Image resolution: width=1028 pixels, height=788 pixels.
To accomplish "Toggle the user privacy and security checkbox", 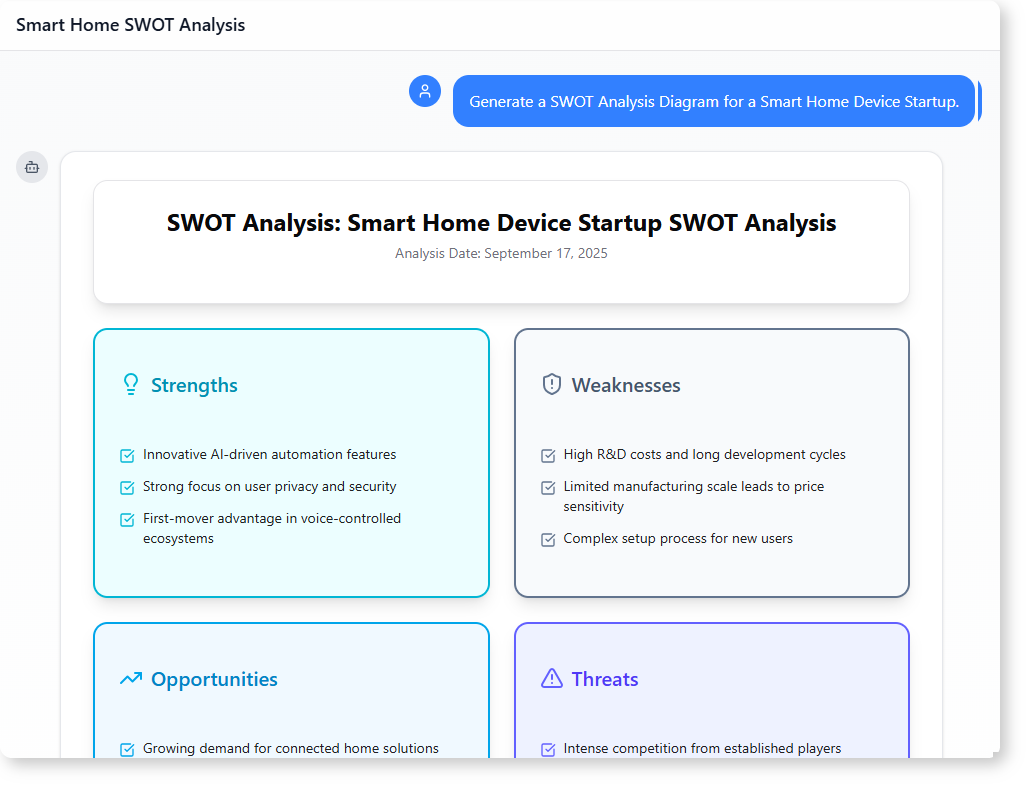I will click(127, 488).
